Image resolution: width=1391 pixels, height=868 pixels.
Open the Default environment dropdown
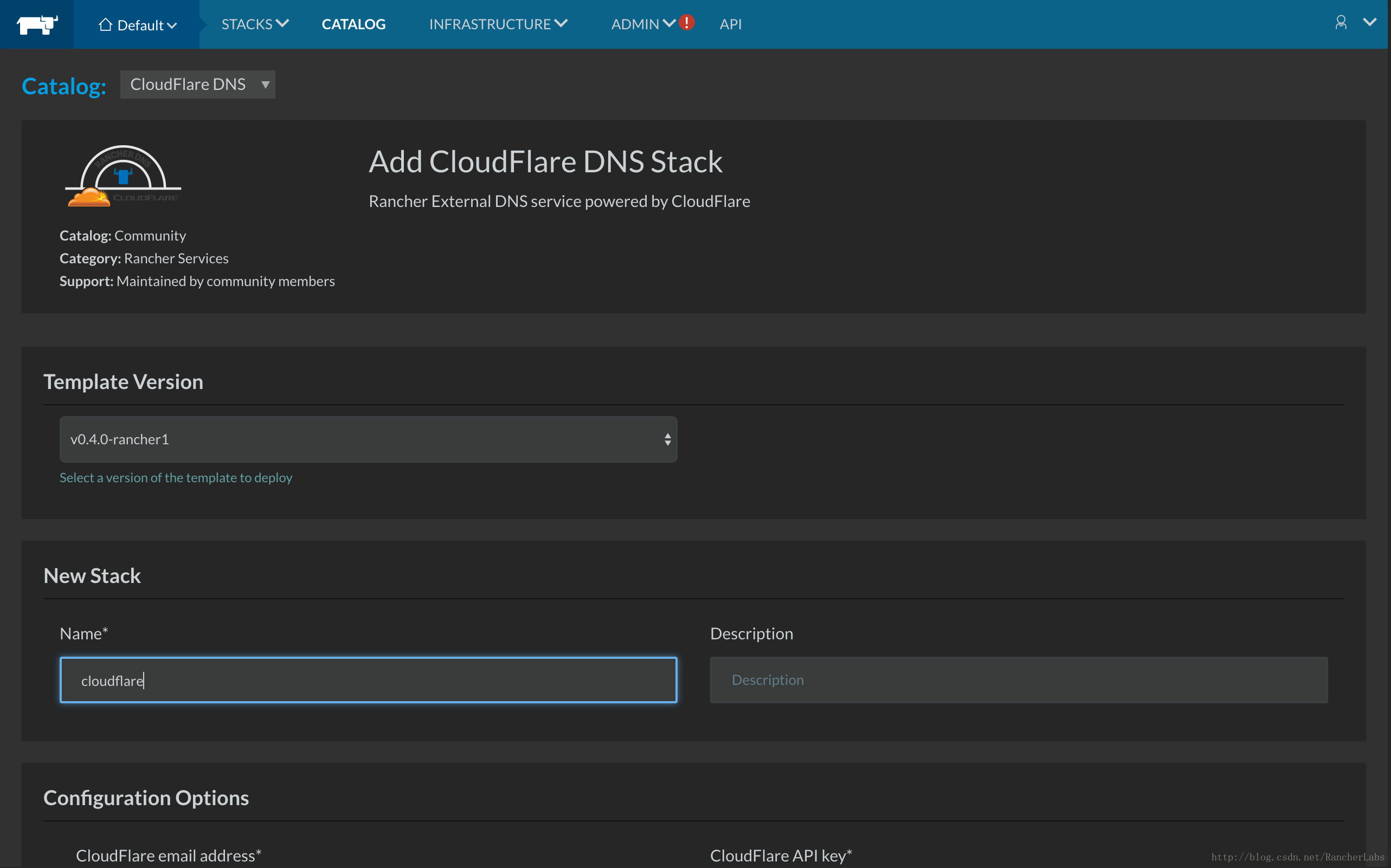coord(137,25)
